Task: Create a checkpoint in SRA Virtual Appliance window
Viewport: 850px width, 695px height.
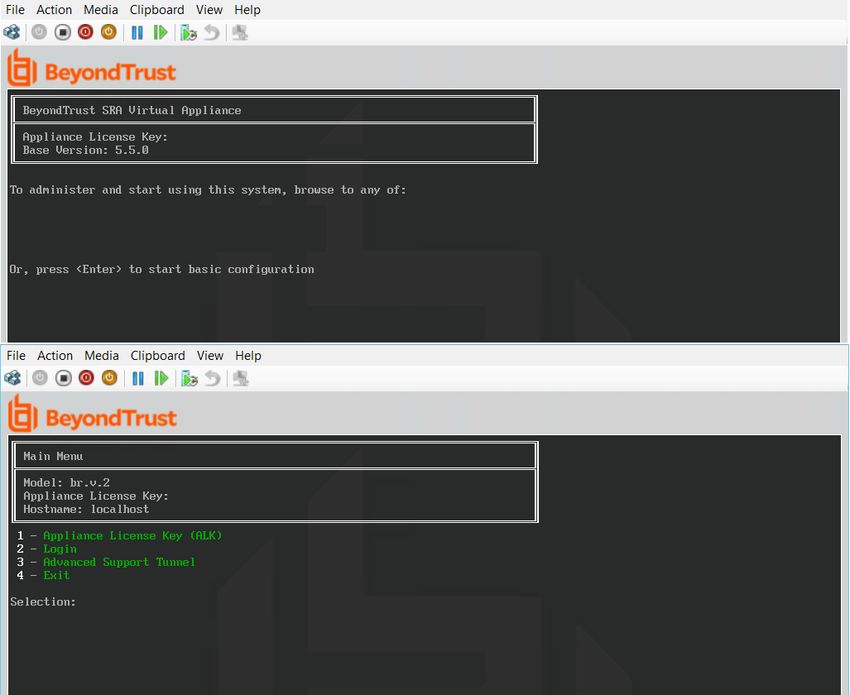Action: coord(188,33)
